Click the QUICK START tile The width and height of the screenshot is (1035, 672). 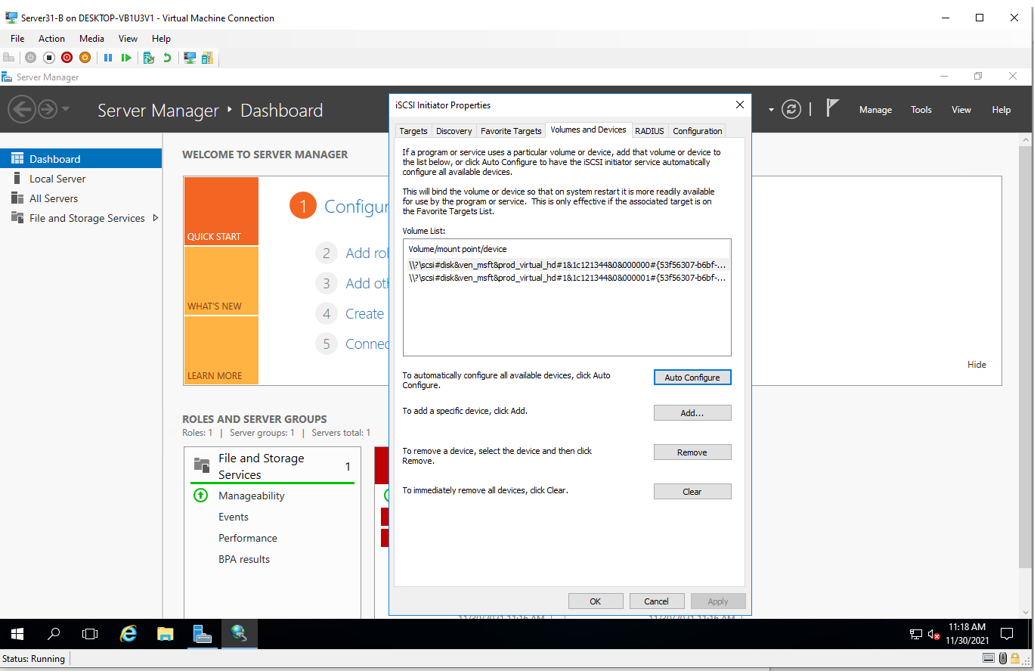point(221,211)
